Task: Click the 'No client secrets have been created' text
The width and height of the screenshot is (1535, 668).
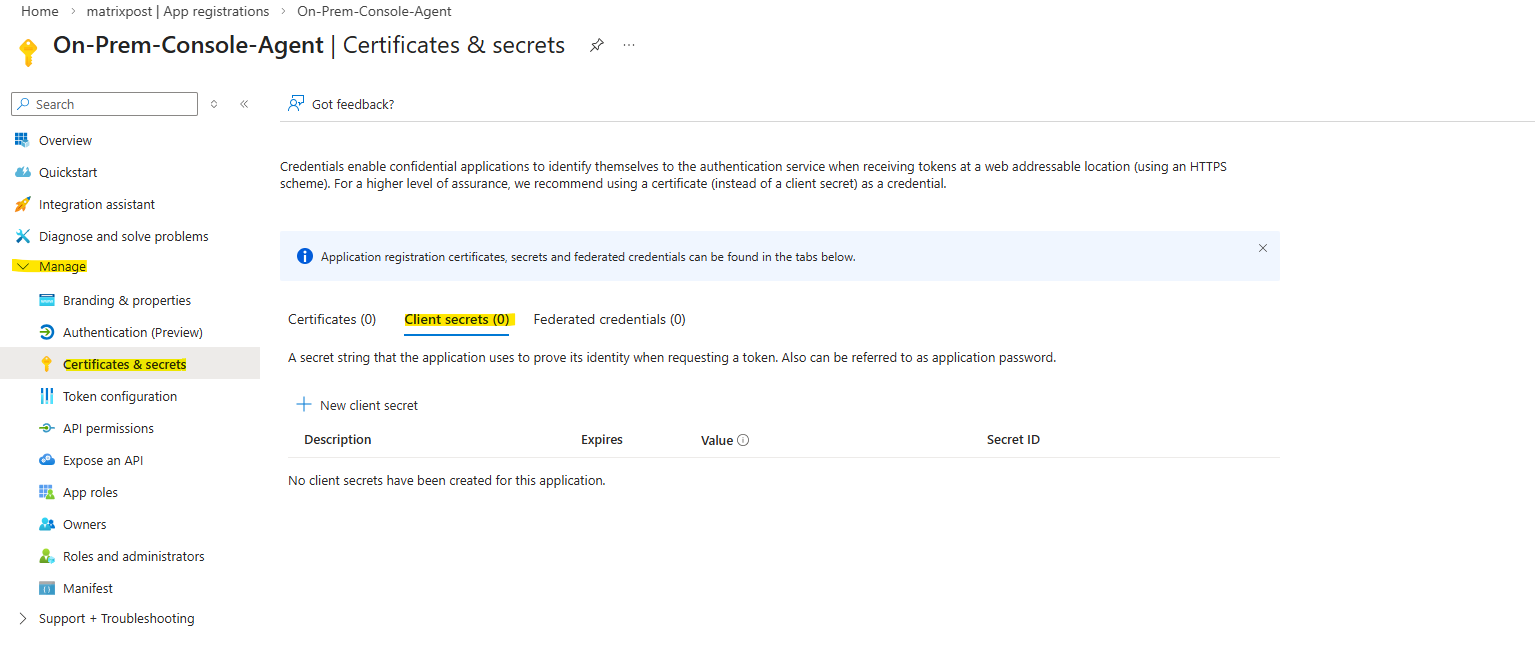Action: [x=447, y=480]
